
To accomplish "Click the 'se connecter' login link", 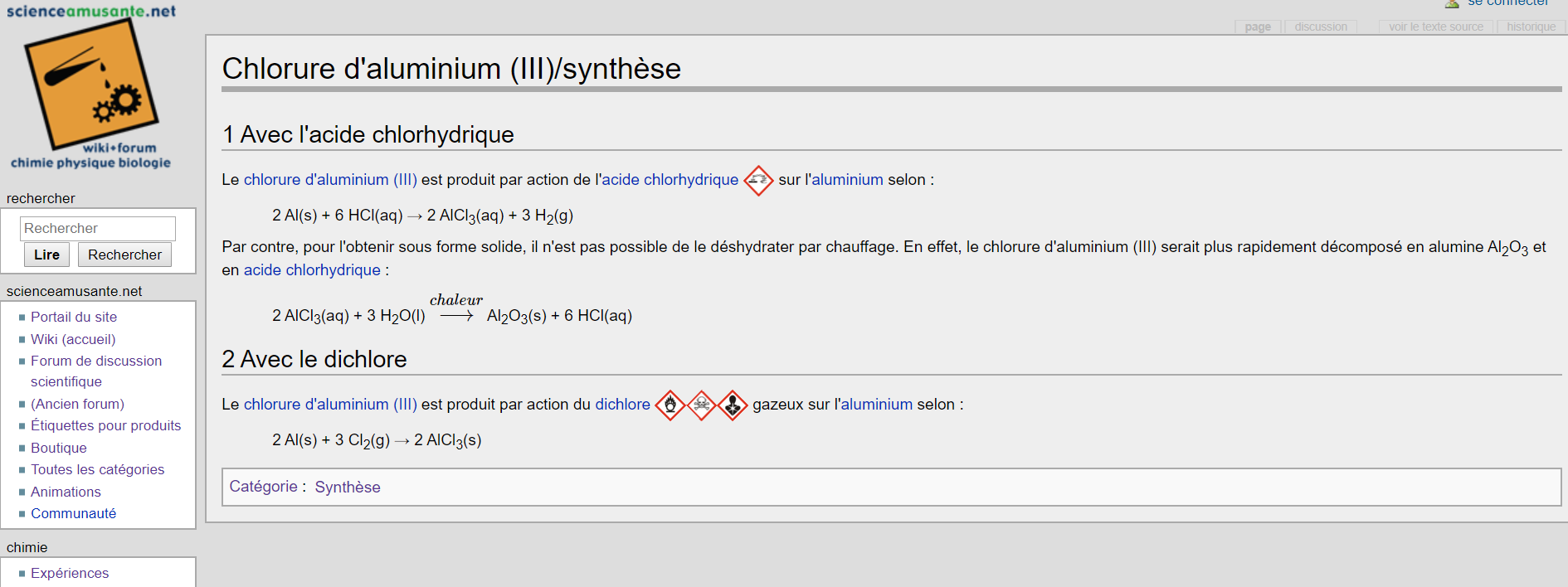I will click(x=1507, y=3).
